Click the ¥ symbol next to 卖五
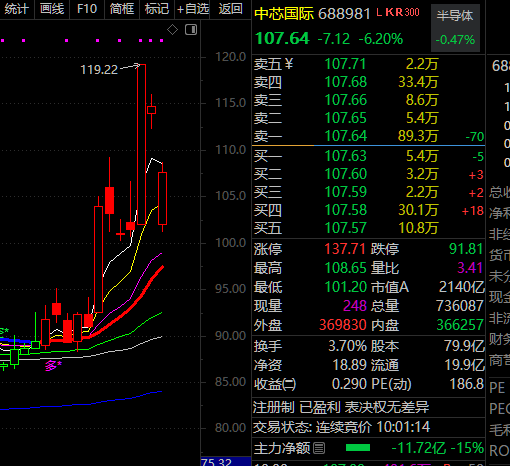 (x=289, y=63)
